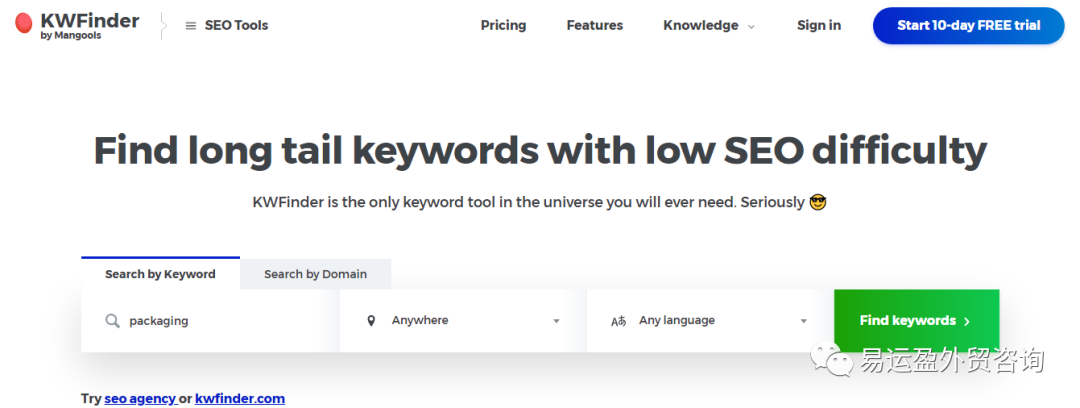
Task: Open the kwfinder.com suggestion link
Action: (x=240, y=398)
